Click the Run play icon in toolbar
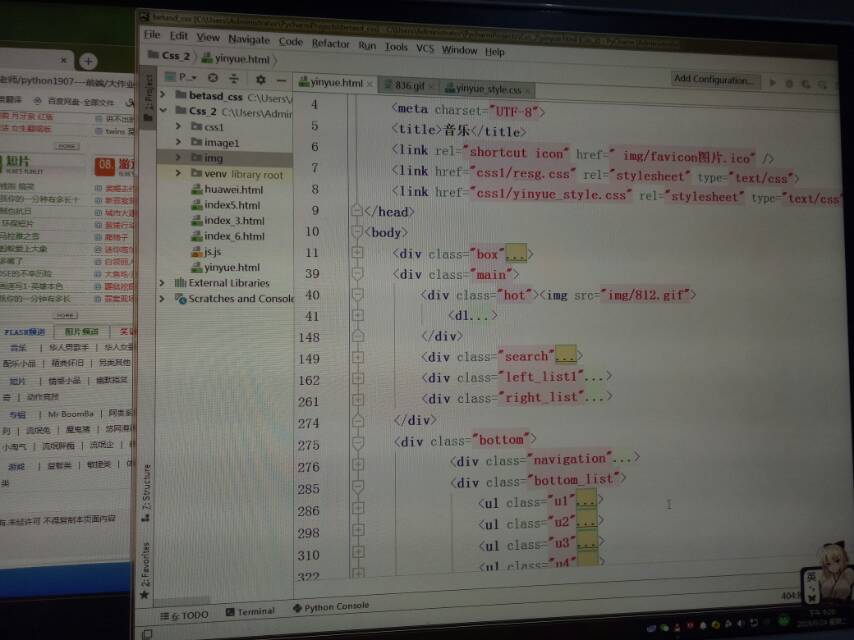Image resolution: width=854 pixels, height=640 pixels. pos(772,83)
